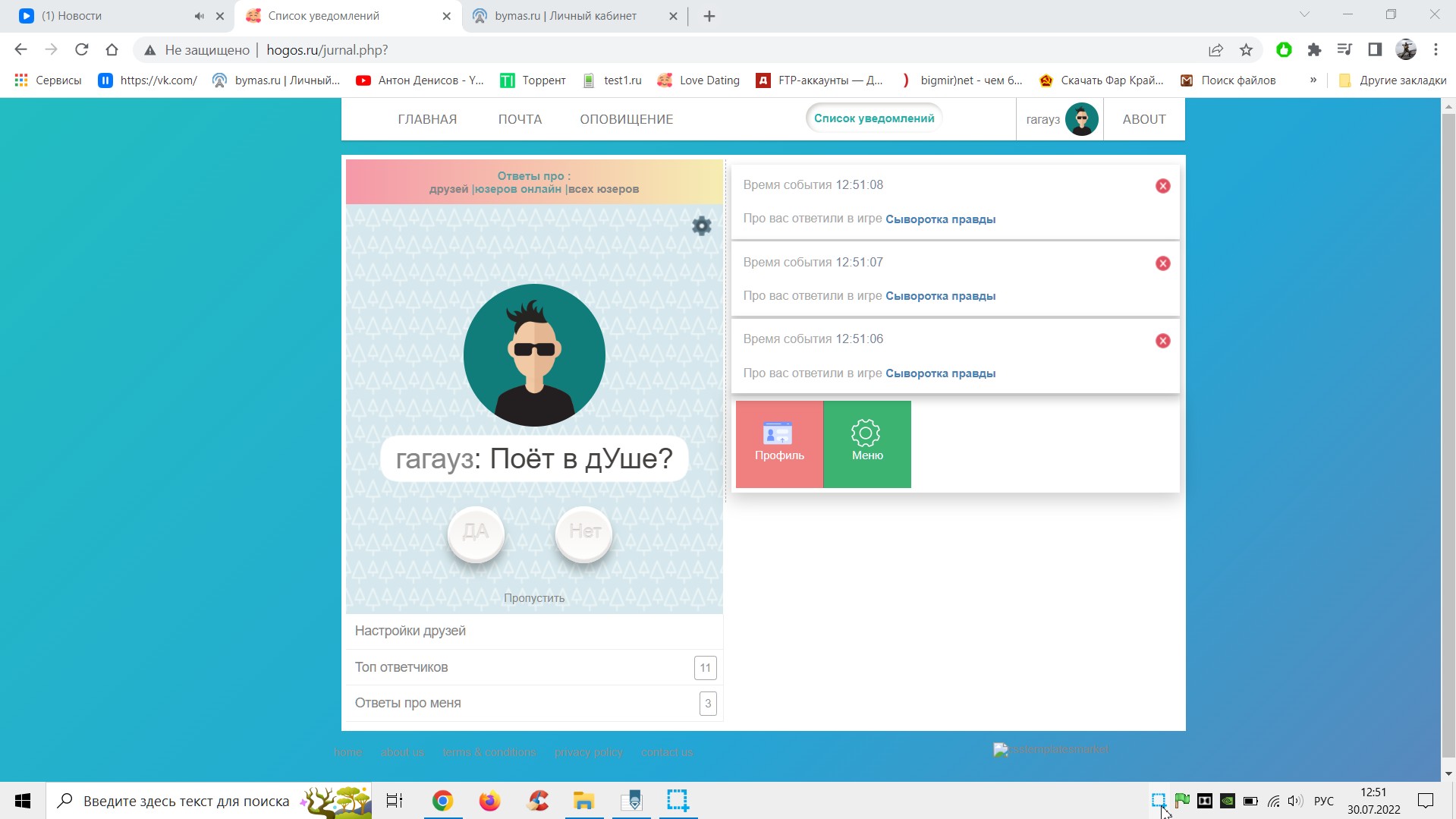
Task: Open the browser extensions puzzle icon
Action: click(1314, 50)
